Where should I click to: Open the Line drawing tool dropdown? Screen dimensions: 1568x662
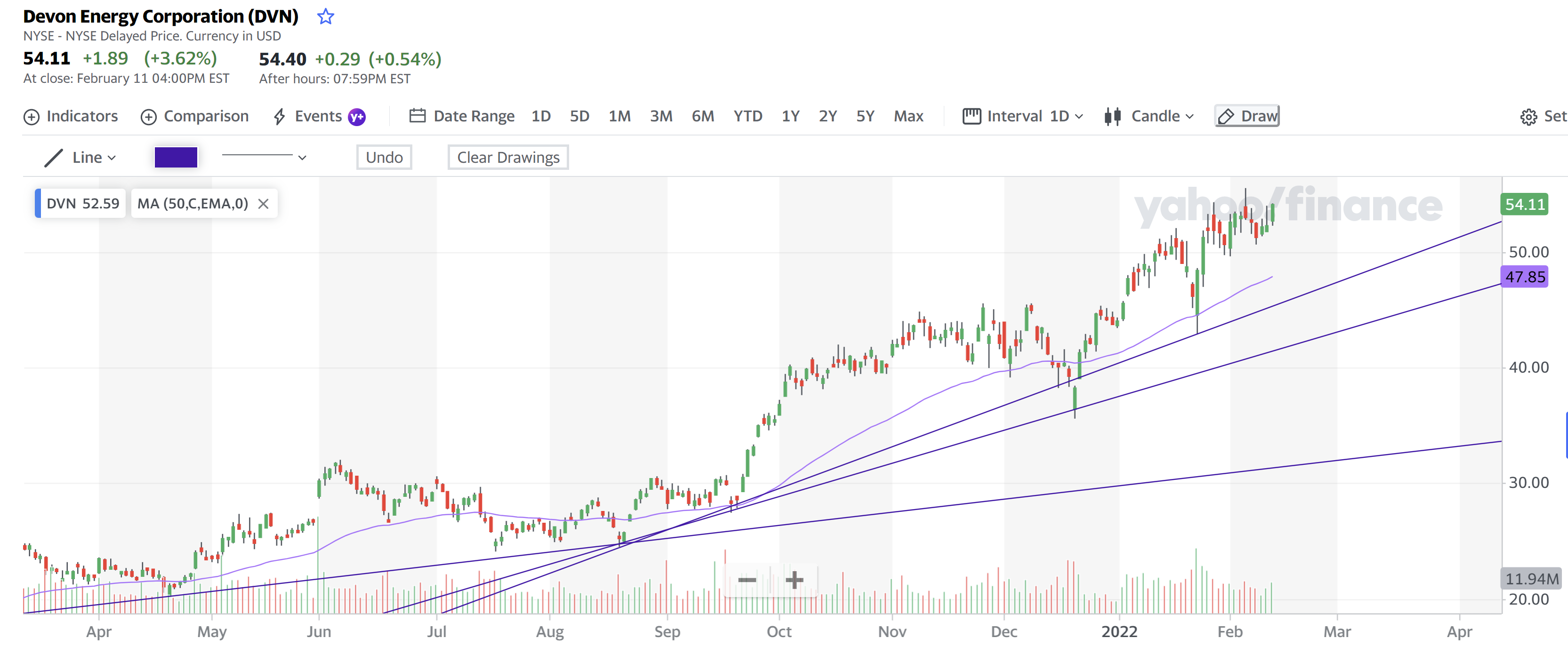click(80, 158)
